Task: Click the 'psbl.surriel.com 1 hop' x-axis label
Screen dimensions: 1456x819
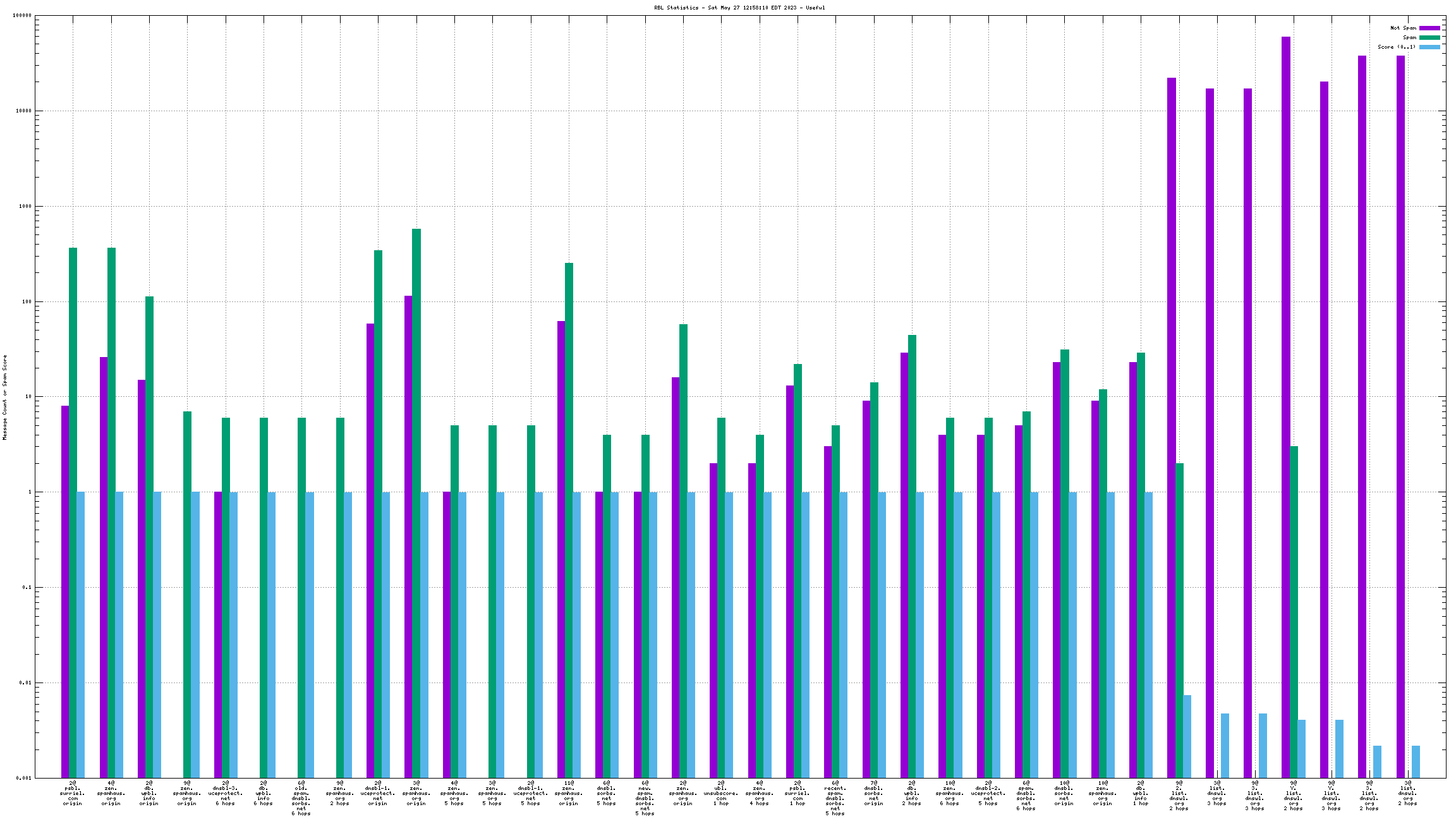Action: coord(798,793)
